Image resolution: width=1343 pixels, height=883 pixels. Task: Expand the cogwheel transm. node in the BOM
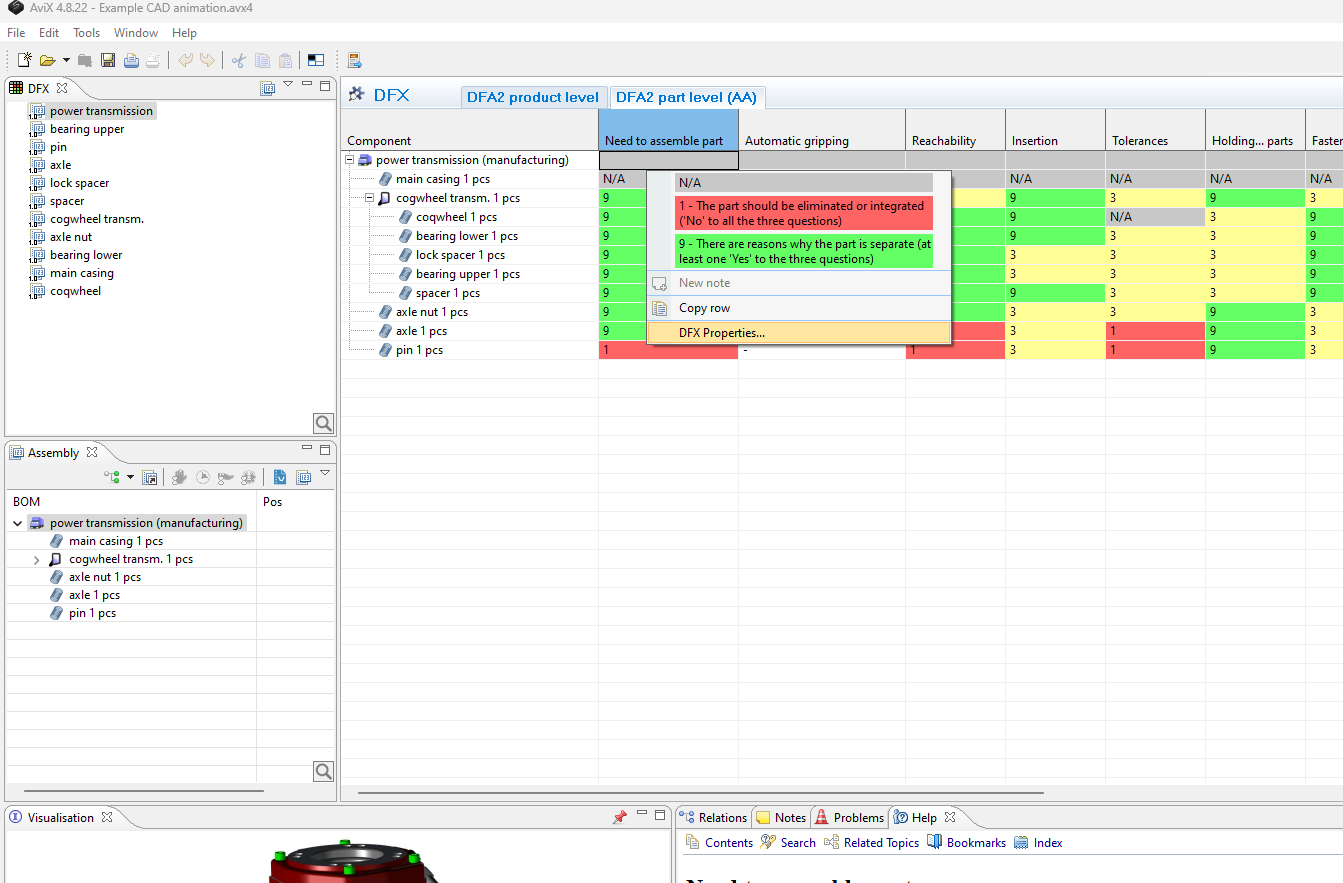[x=37, y=560]
